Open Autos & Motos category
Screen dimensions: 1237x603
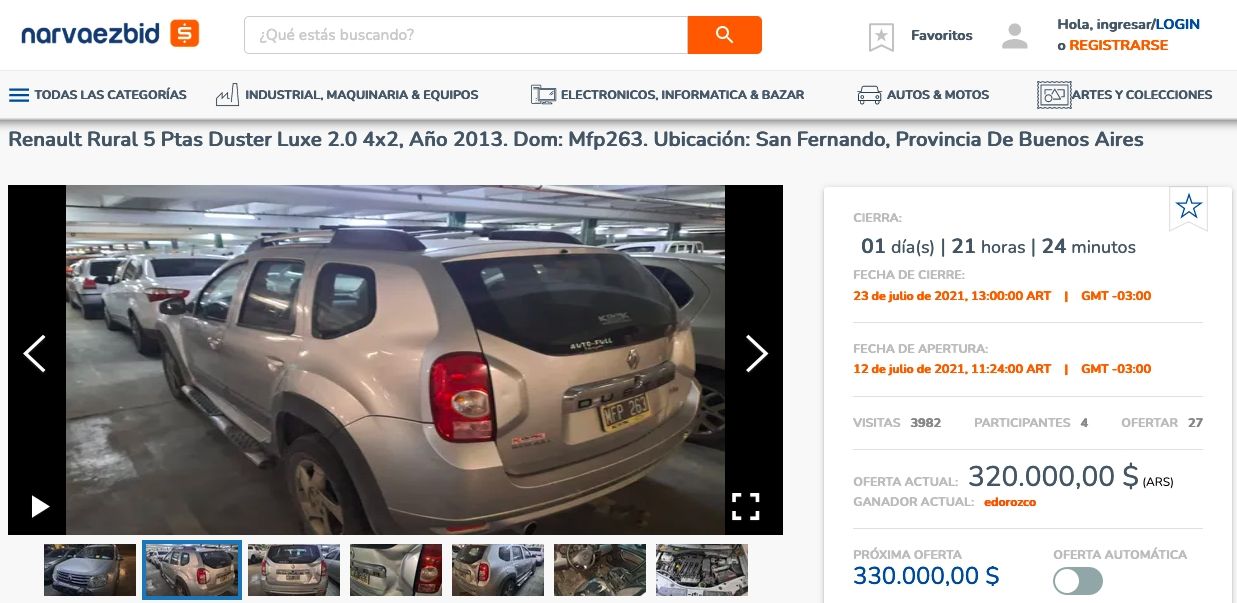[x=923, y=95]
